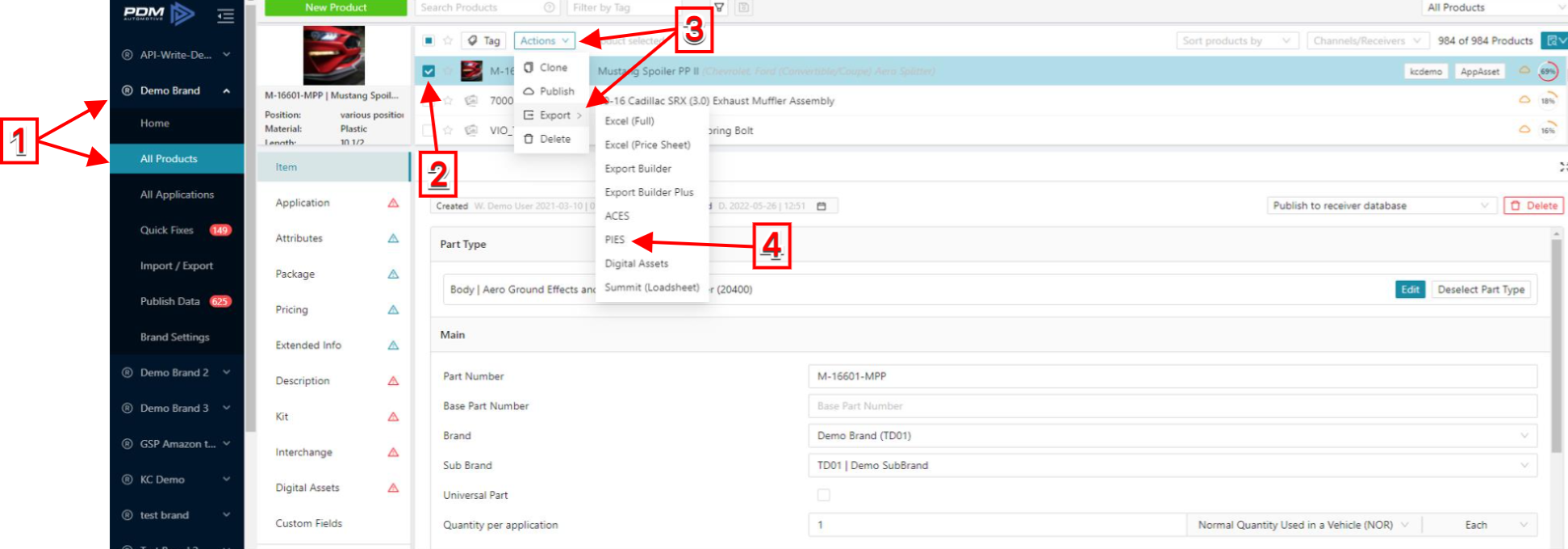1568x549 pixels.
Task: Click the PDM Automotive logo
Action: 159,14
